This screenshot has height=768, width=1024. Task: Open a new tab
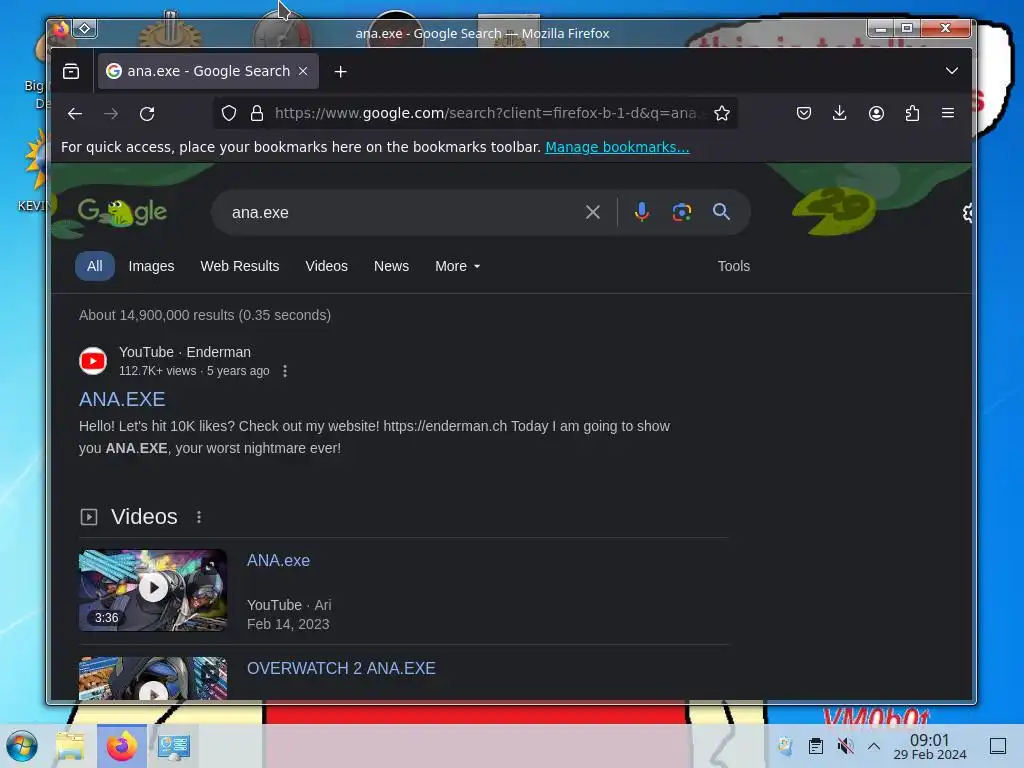tap(340, 71)
